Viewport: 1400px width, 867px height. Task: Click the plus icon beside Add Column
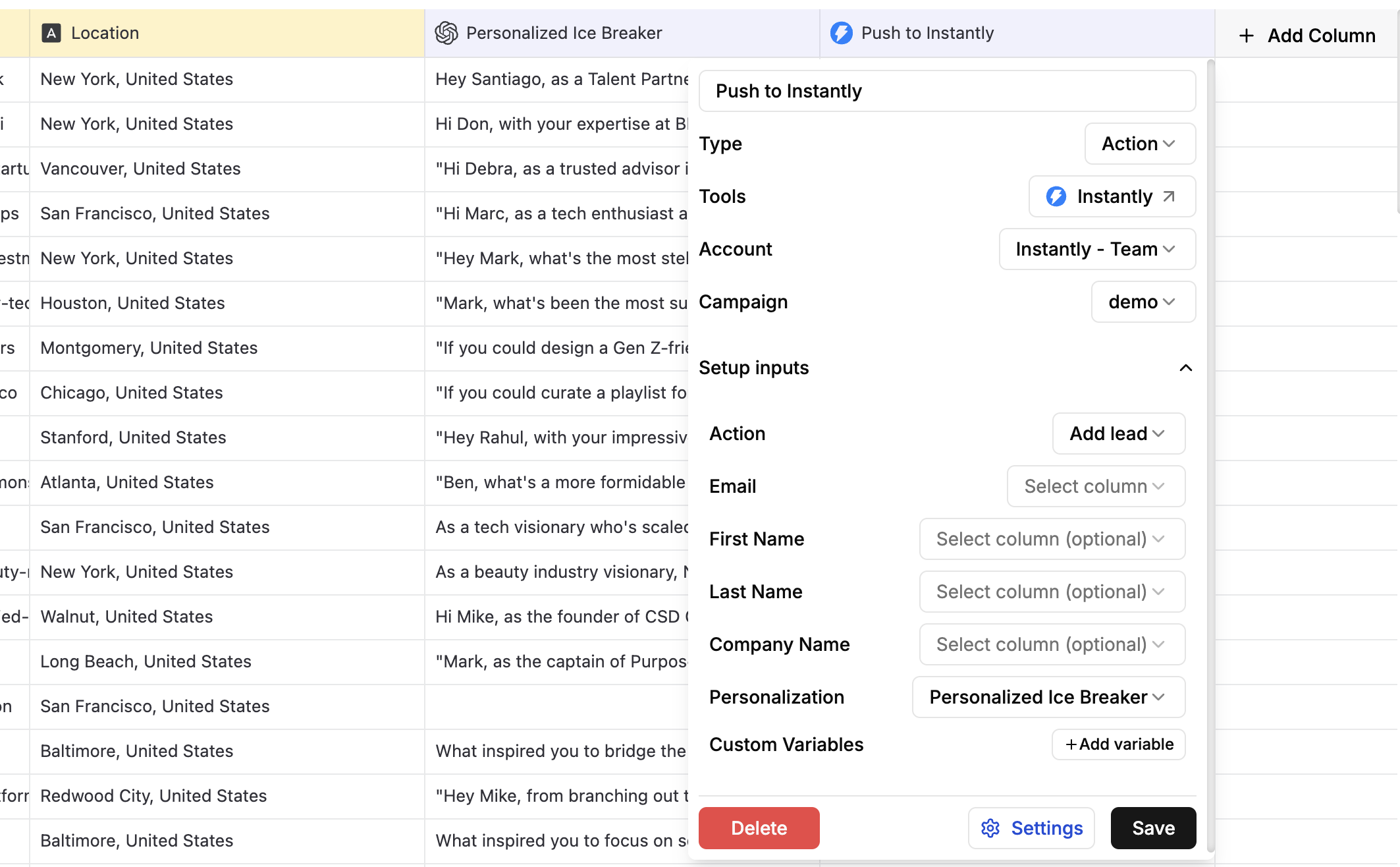pyautogui.click(x=1246, y=36)
